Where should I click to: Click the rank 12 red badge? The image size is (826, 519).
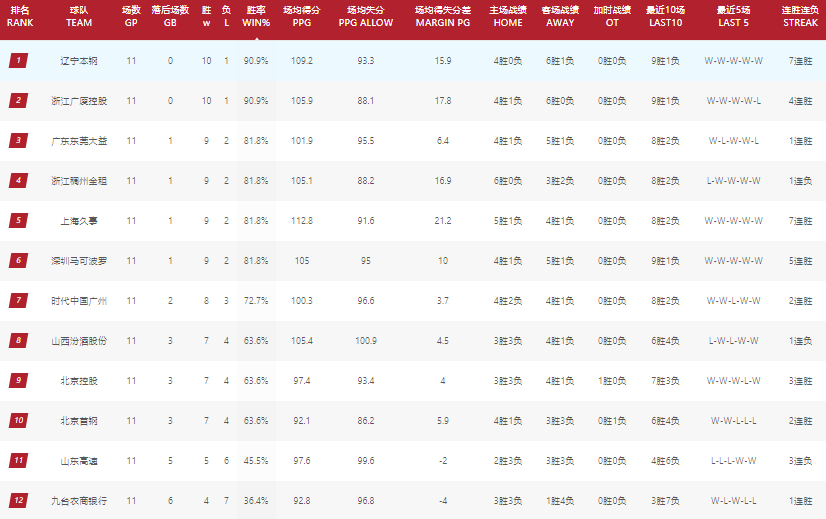(18, 501)
